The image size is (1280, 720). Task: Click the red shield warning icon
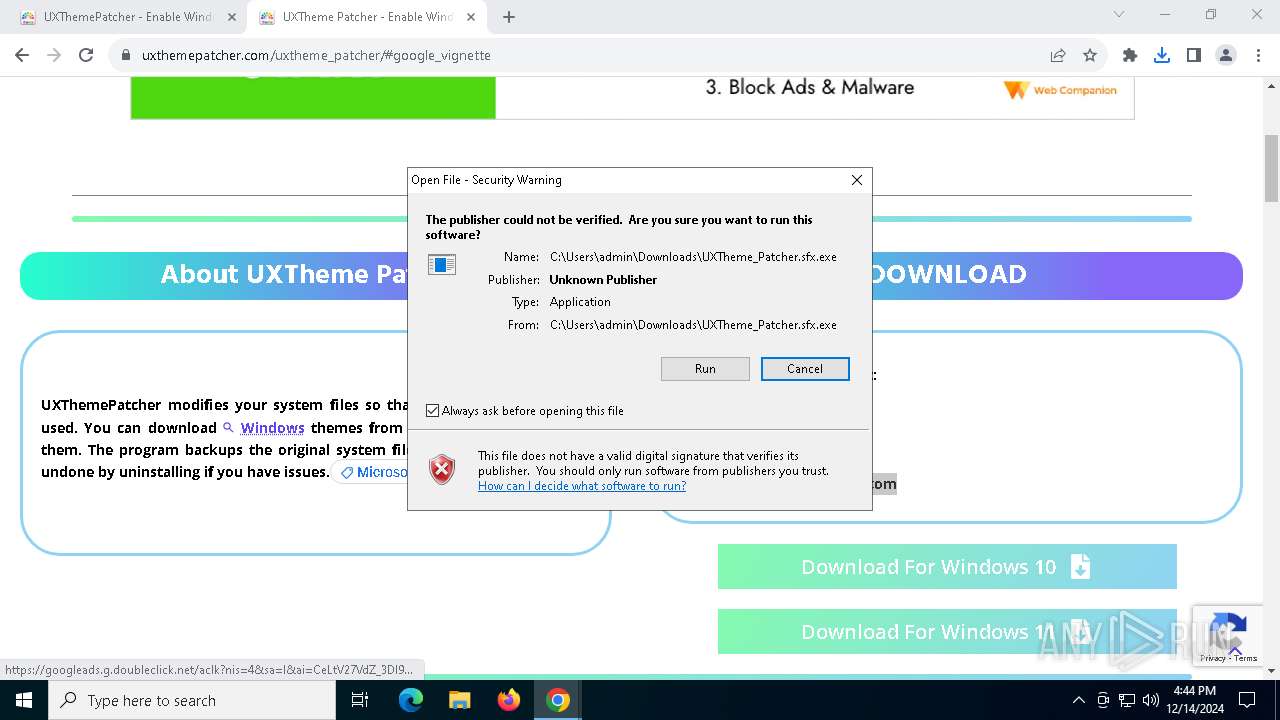(x=442, y=469)
